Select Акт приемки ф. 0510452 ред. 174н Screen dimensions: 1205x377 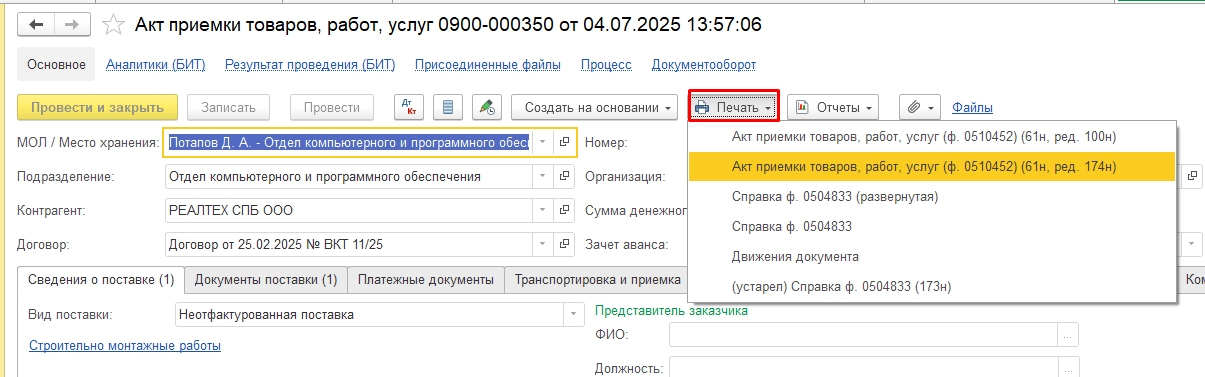(x=931, y=167)
